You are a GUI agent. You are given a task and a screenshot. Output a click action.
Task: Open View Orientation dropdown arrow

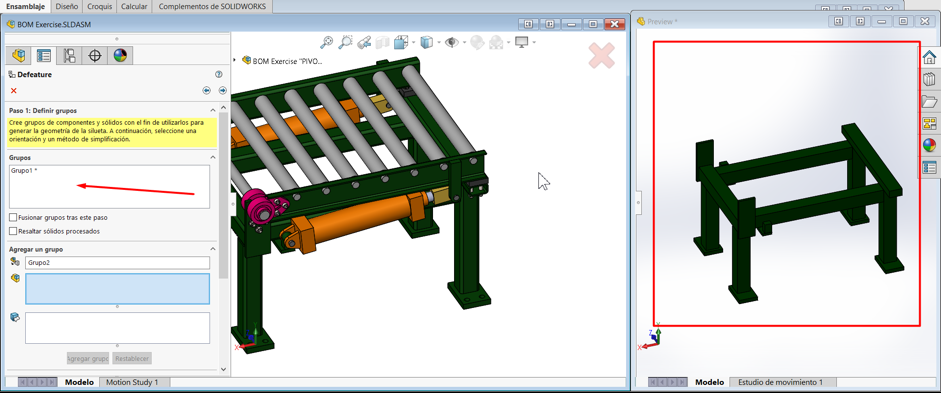tap(413, 43)
